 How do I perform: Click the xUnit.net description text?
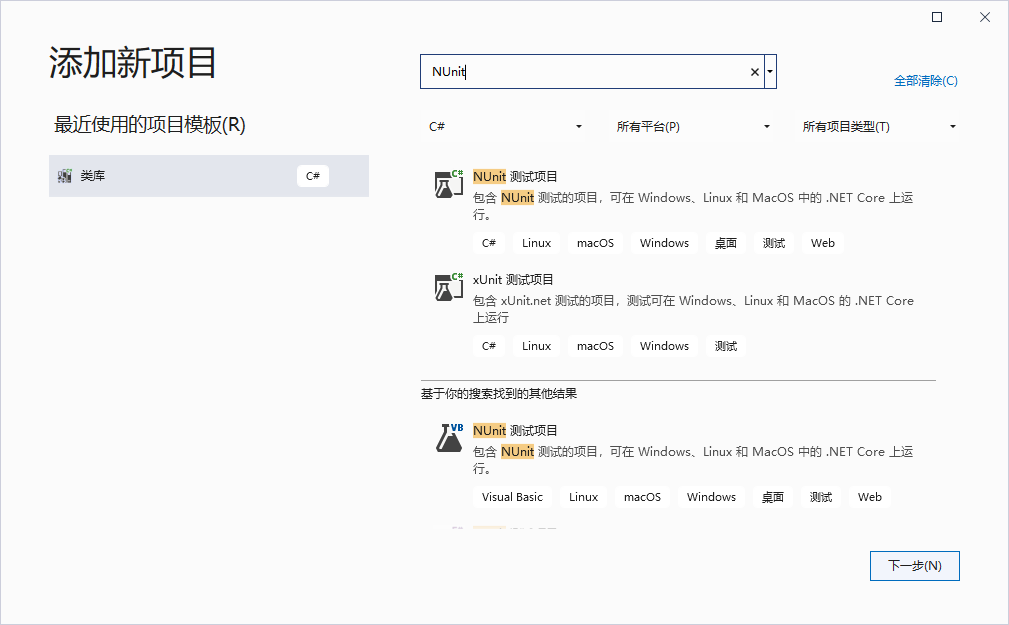pos(693,309)
